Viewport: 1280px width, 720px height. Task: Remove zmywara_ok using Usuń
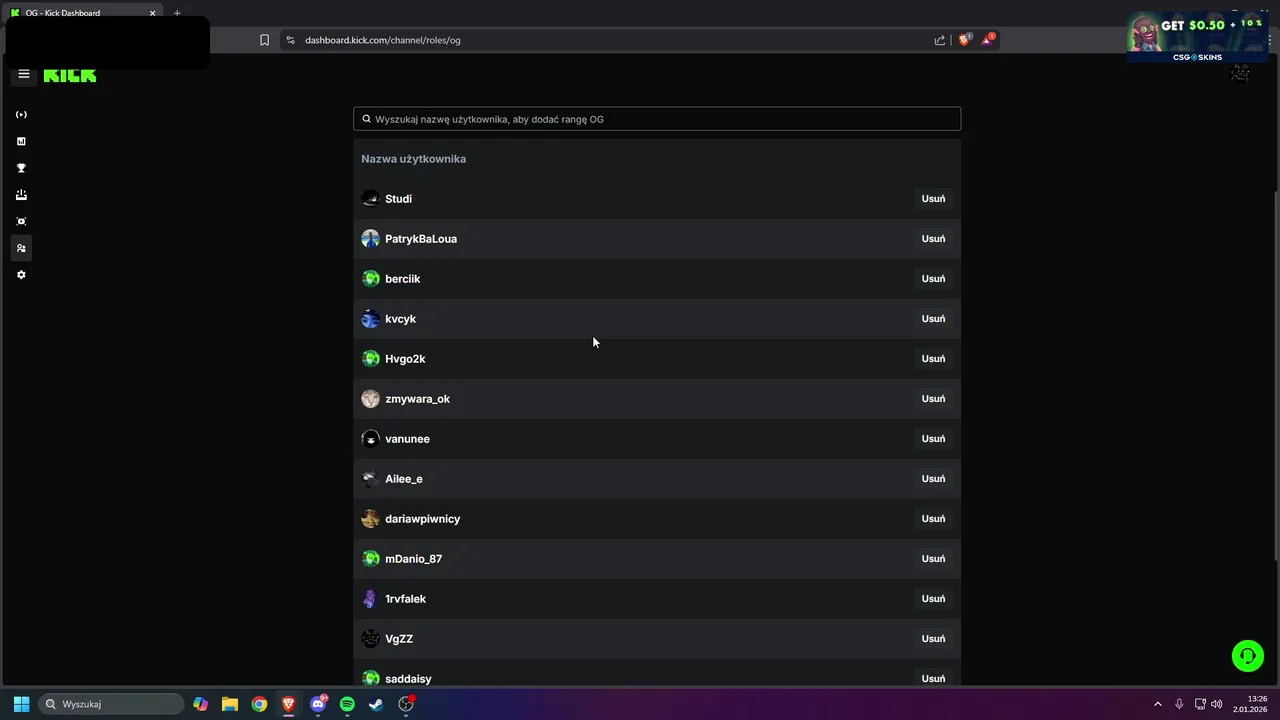[933, 399]
